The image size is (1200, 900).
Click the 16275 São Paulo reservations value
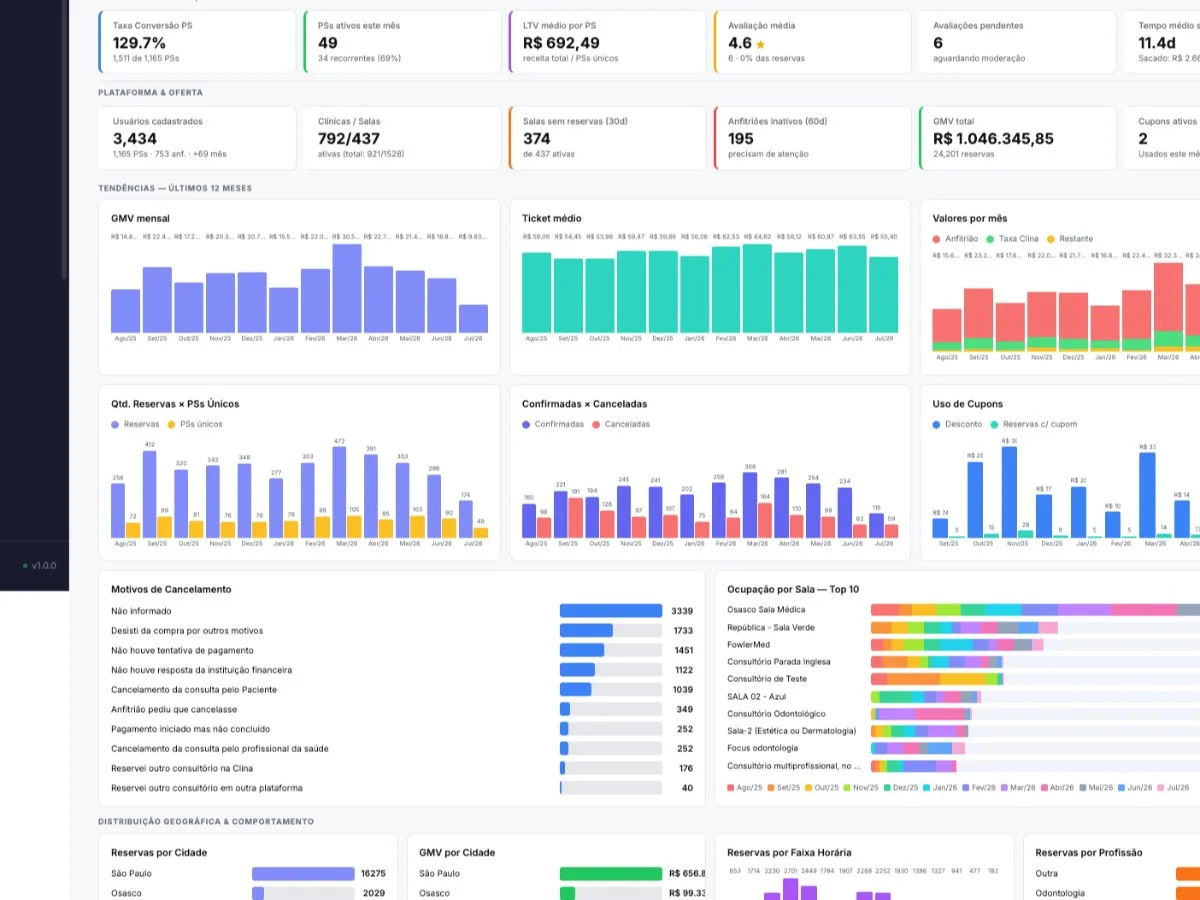click(373, 874)
